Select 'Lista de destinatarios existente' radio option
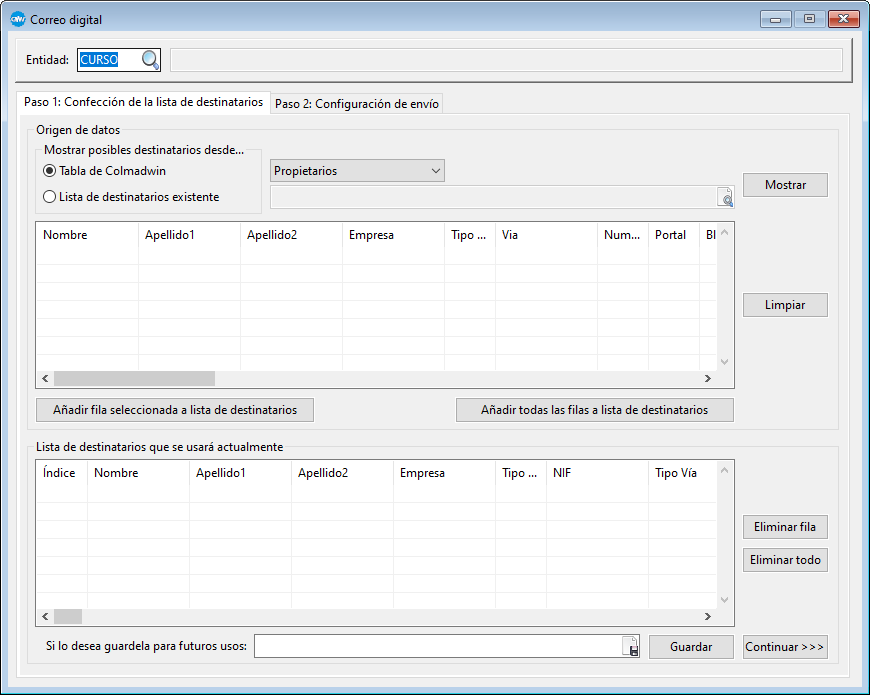Viewport: 870px width, 695px height. point(49,197)
